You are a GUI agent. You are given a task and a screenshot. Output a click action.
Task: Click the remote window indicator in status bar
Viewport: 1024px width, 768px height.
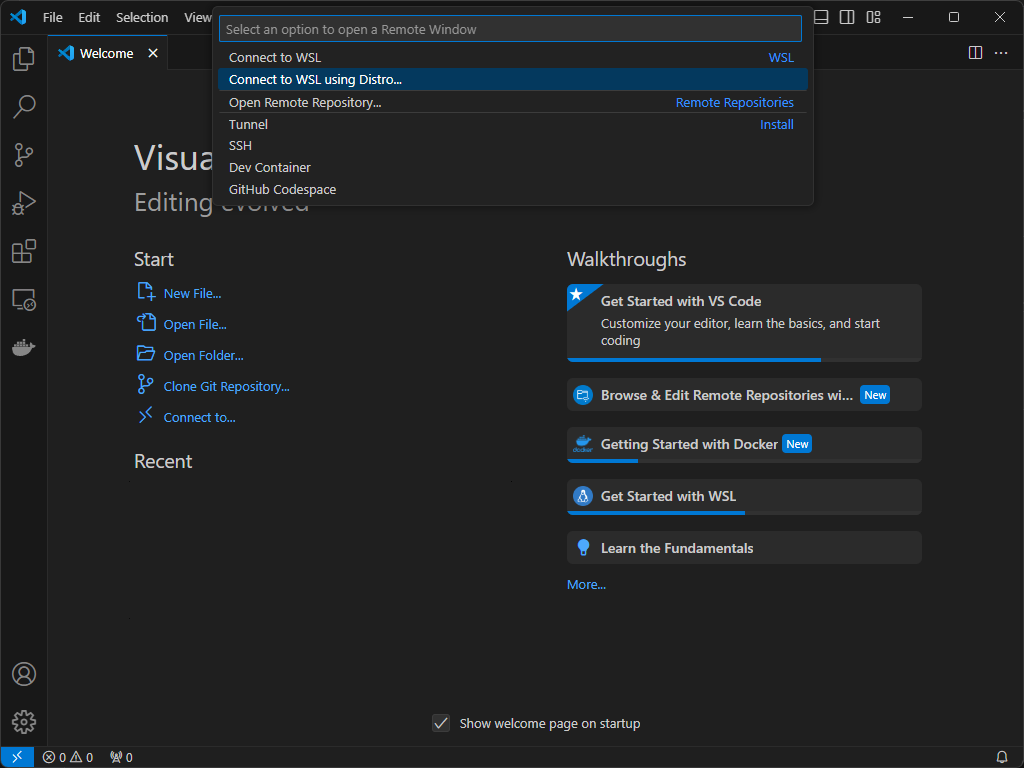[x=17, y=757]
